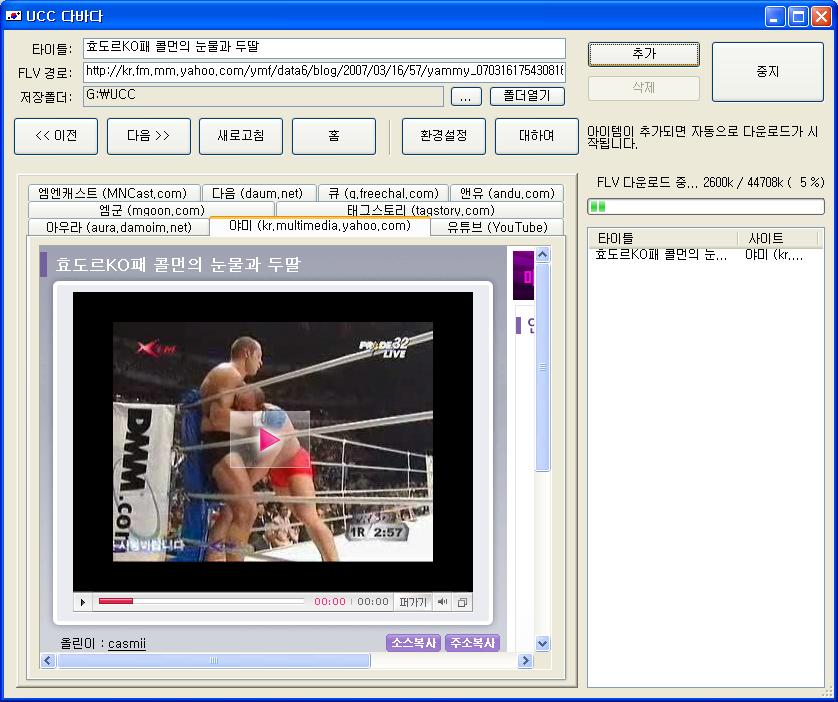Mute the video with the speaker icon

coord(442,602)
